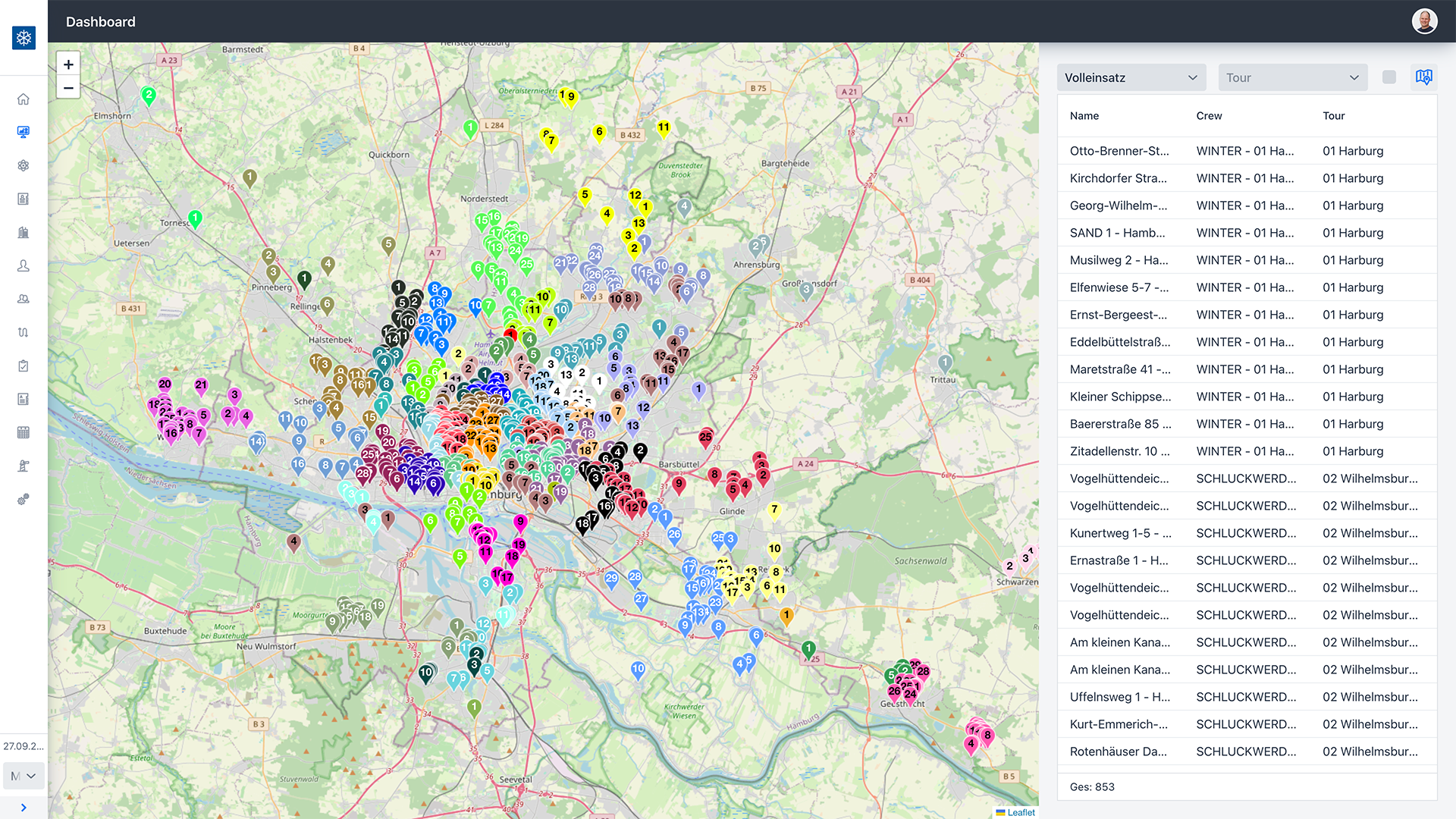Click the Leaflet attribution link

point(1021,812)
